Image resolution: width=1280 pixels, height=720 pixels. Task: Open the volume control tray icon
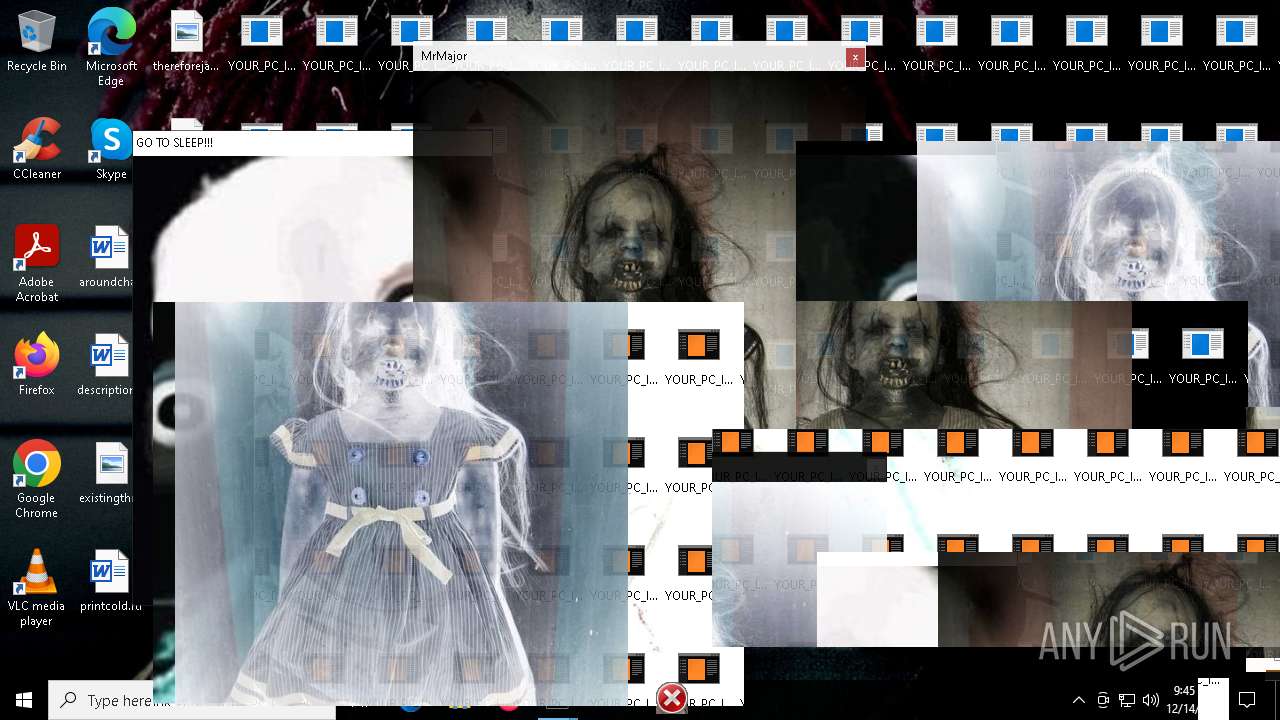[1151, 700]
